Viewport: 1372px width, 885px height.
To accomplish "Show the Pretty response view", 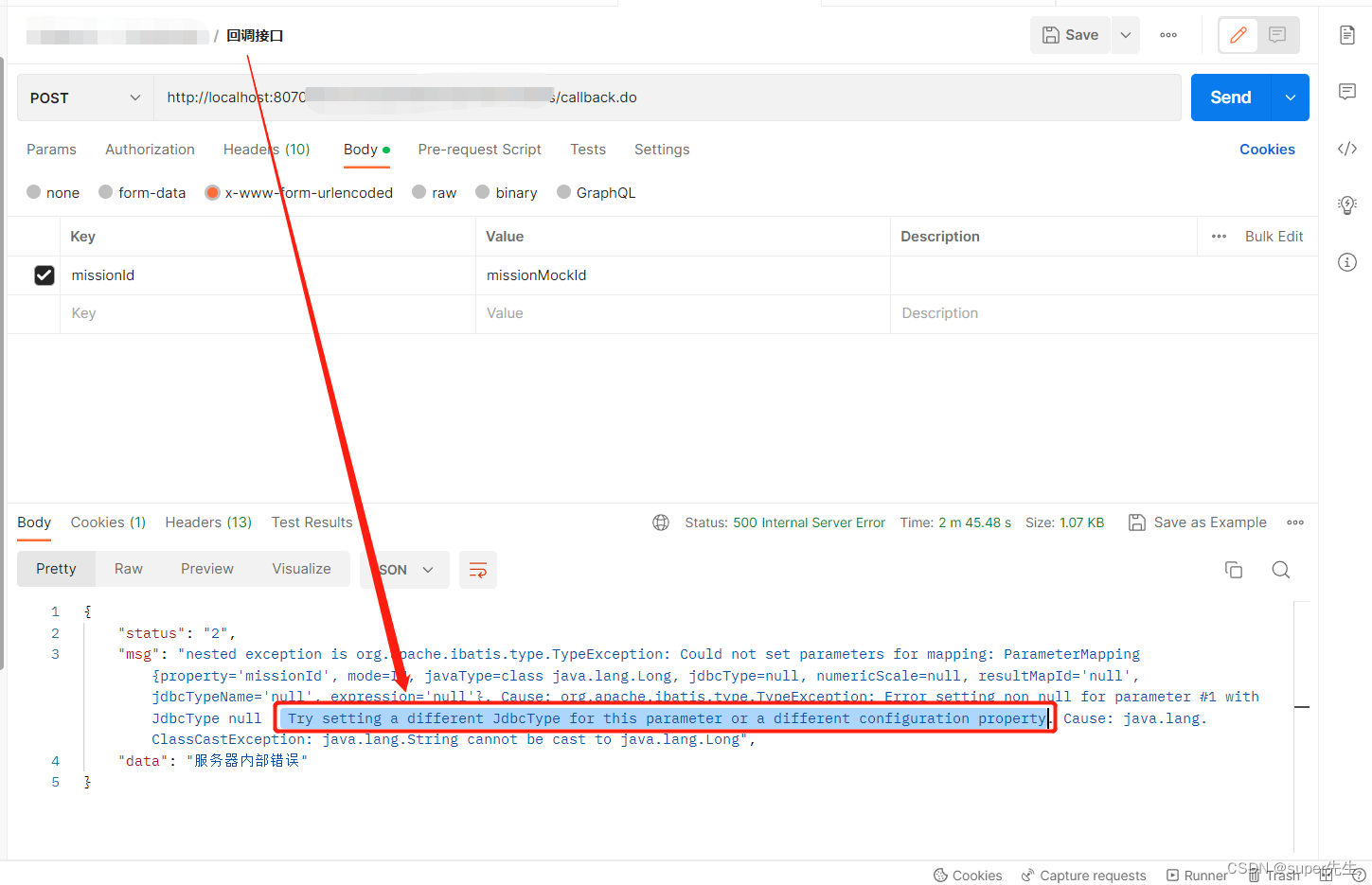I will tap(56, 569).
